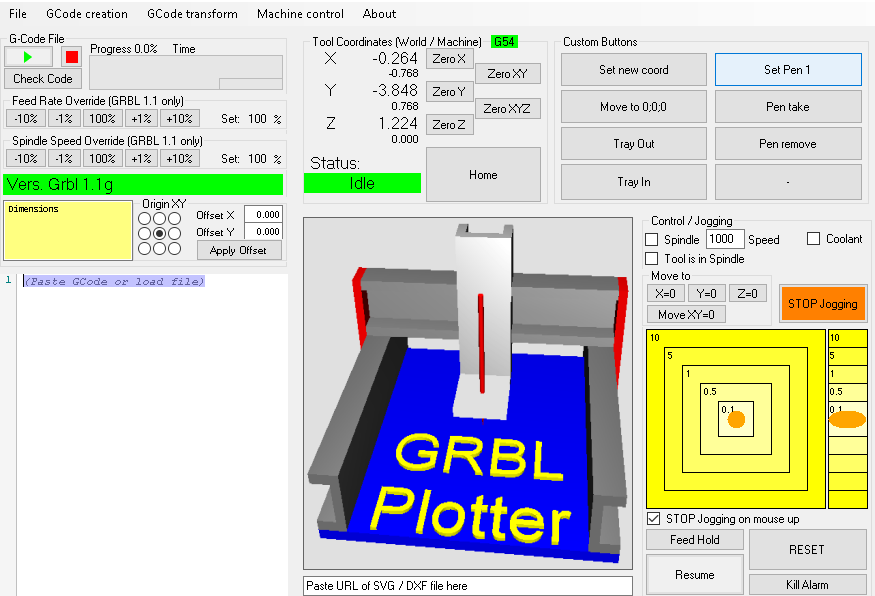Open the GCode creation menu
The width and height of the screenshot is (875, 596).
click(87, 14)
